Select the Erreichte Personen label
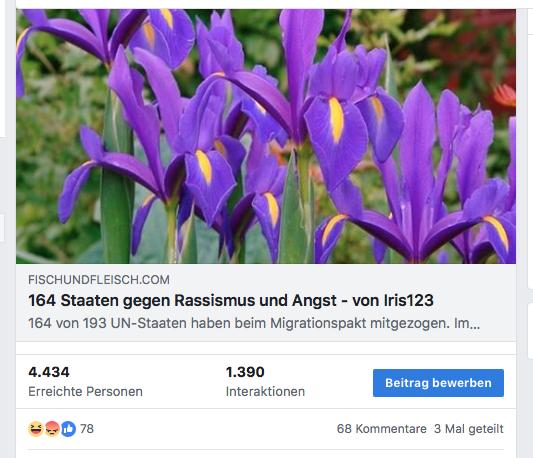Viewport: 533px width, 458px height. [x=85, y=392]
